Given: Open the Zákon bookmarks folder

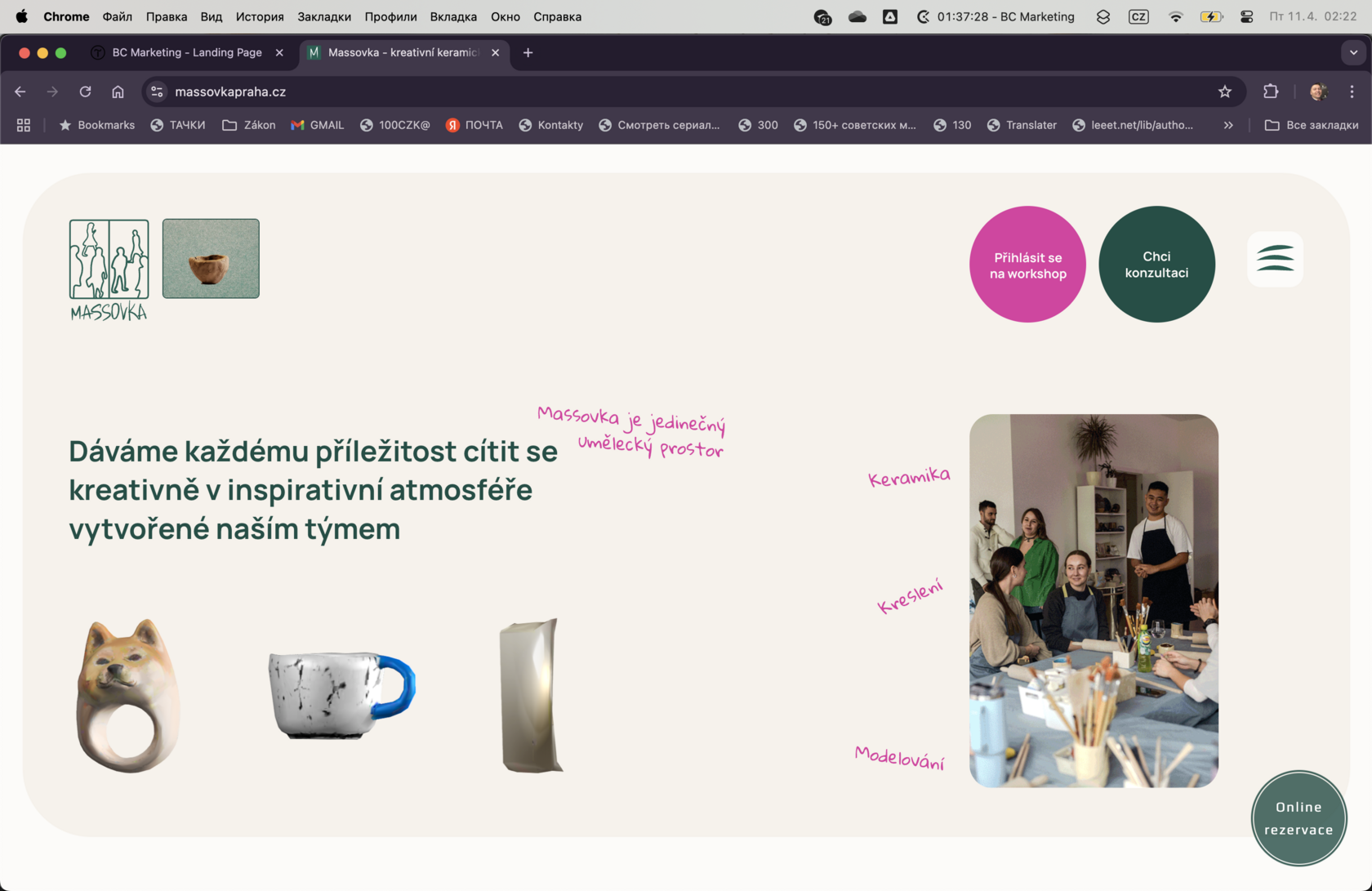Looking at the screenshot, I should [x=249, y=125].
